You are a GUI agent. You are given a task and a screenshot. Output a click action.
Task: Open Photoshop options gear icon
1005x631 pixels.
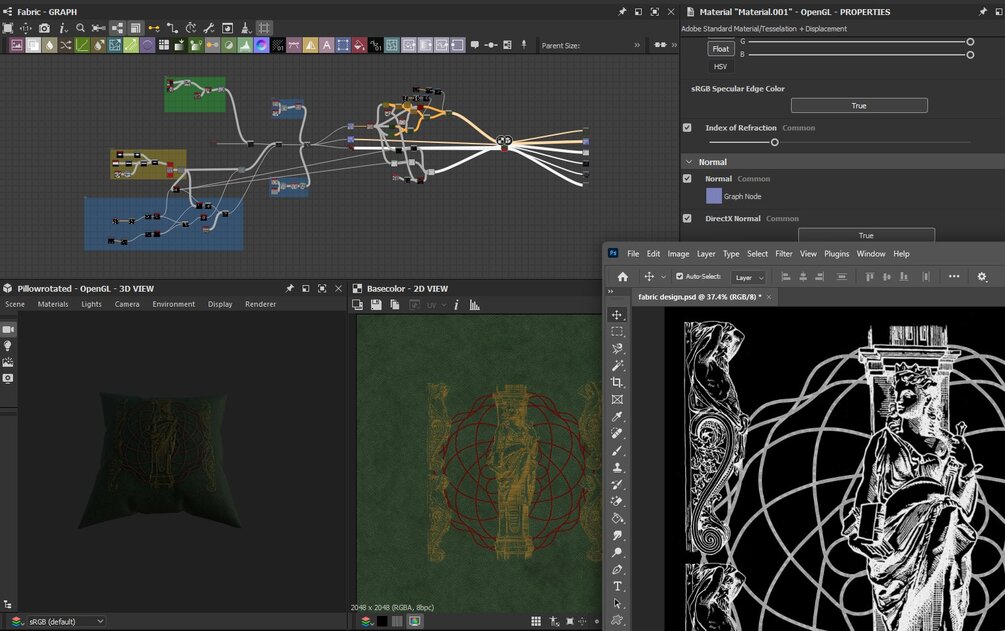[x=982, y=277]
